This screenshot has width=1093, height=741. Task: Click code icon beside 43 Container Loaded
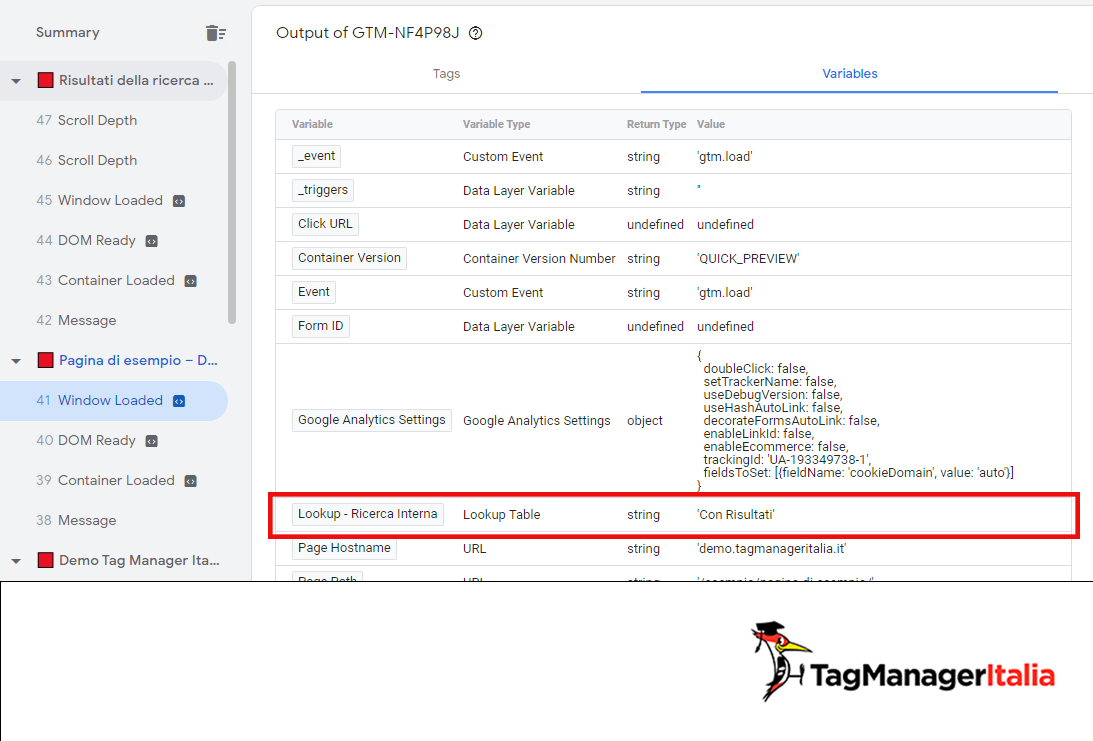pos(190,281)
